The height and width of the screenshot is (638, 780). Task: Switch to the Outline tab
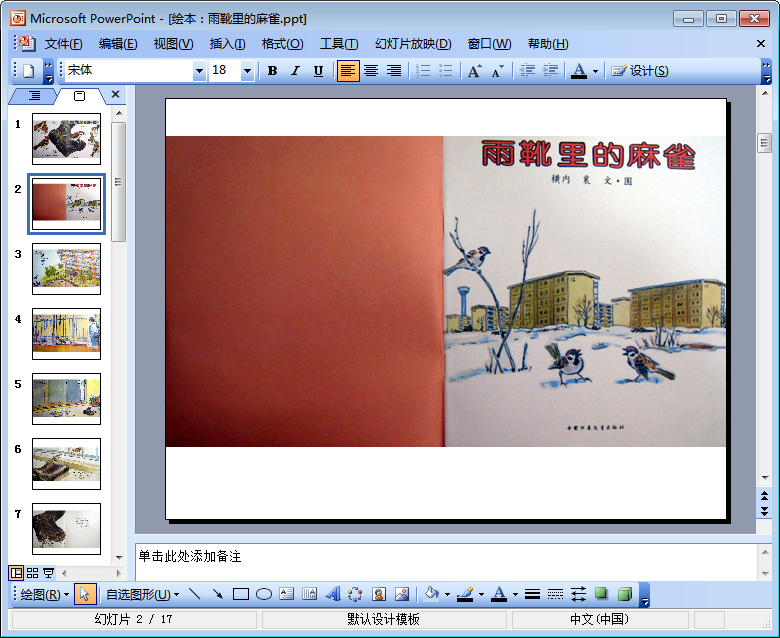point(34,95)
